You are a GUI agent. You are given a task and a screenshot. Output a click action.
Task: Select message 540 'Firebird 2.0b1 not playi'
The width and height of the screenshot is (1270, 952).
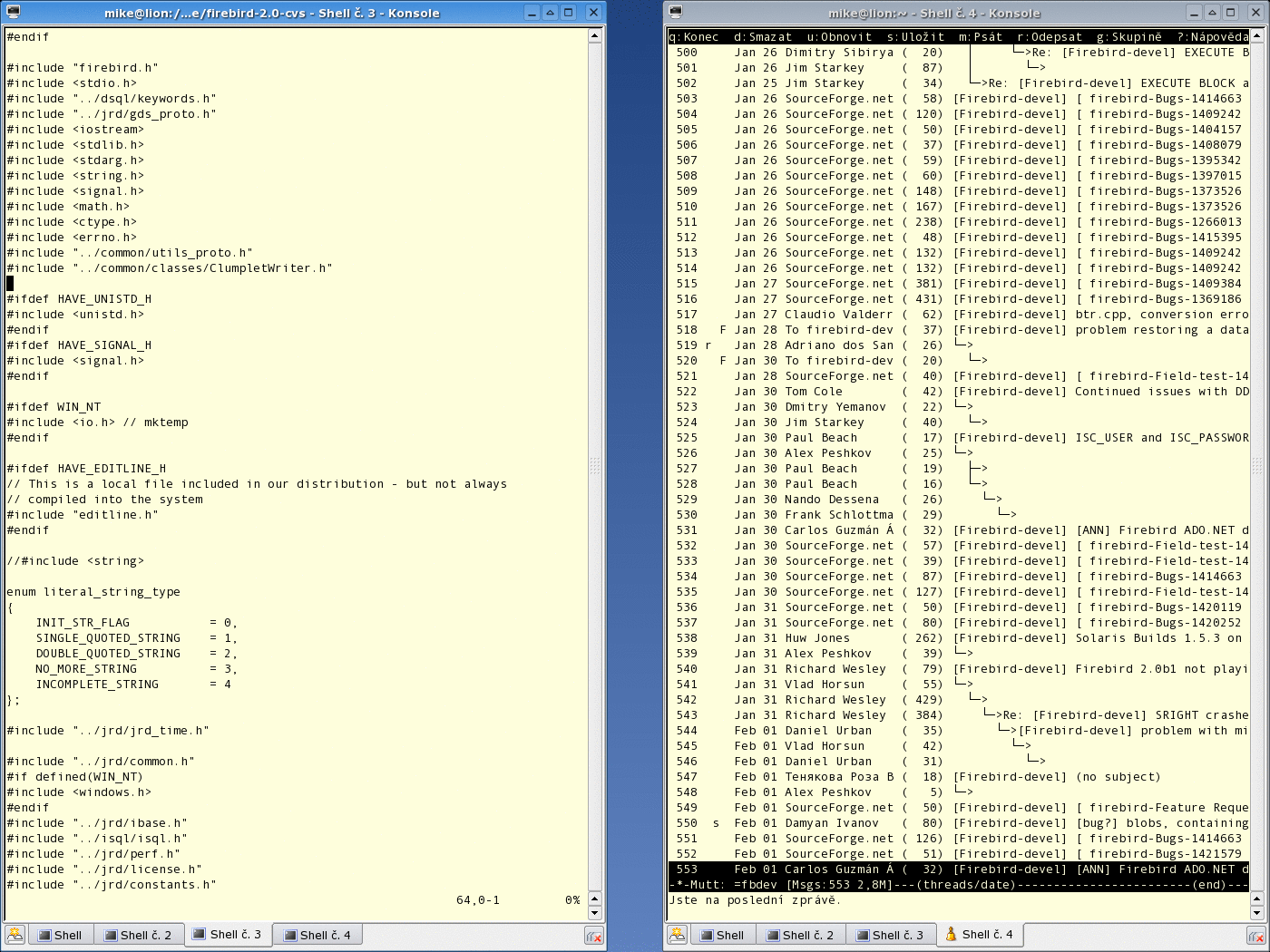(x=959, y=669)
